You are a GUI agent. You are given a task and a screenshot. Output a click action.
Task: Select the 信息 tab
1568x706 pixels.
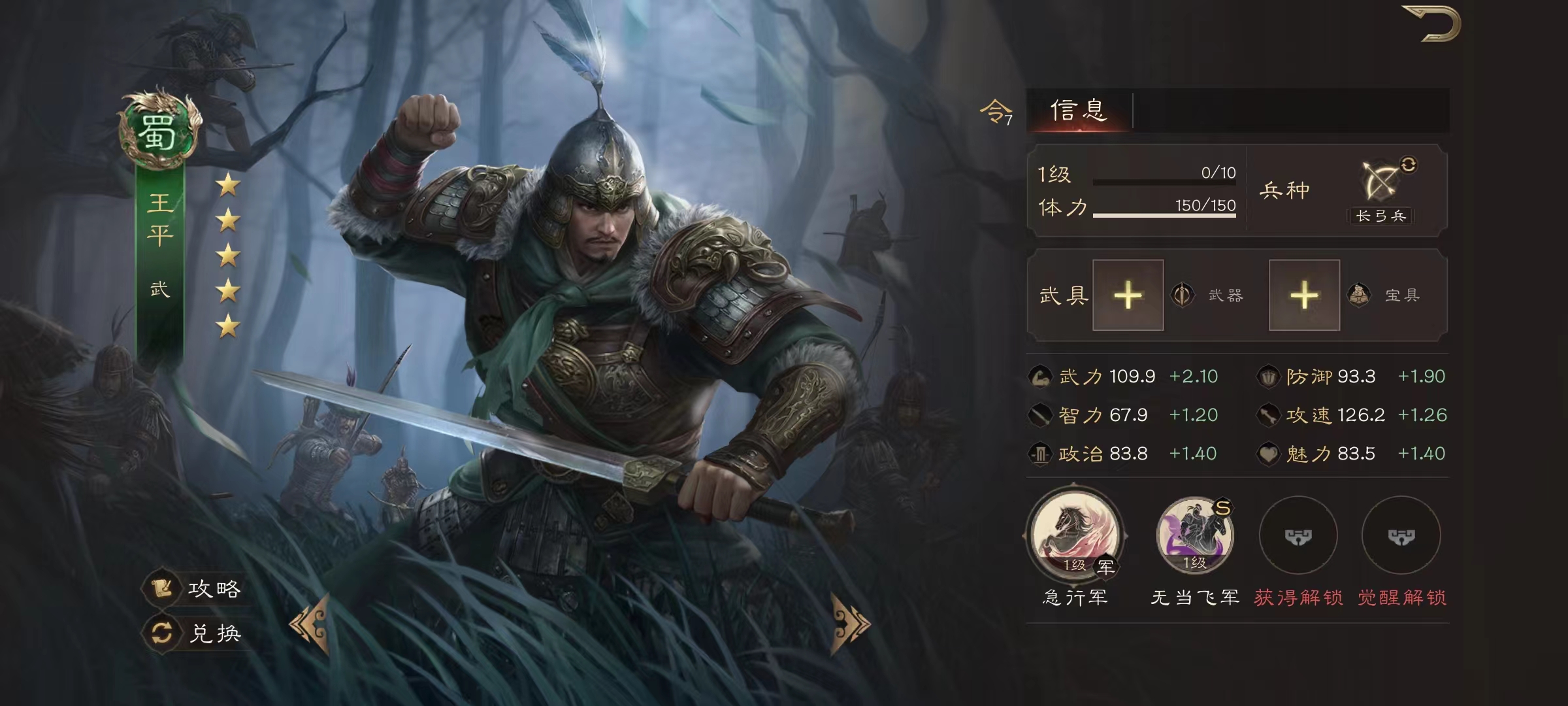click(x=1079, y=110)
